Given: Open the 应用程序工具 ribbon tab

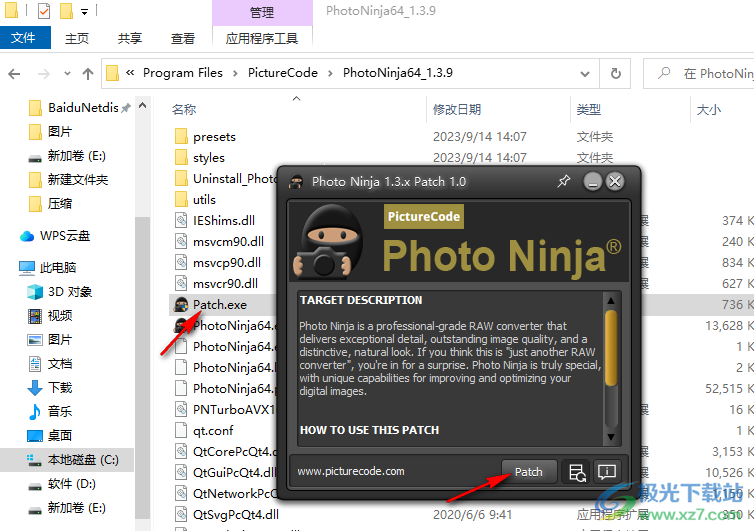Looking at the screenshot, I should (x=262, y=38).
